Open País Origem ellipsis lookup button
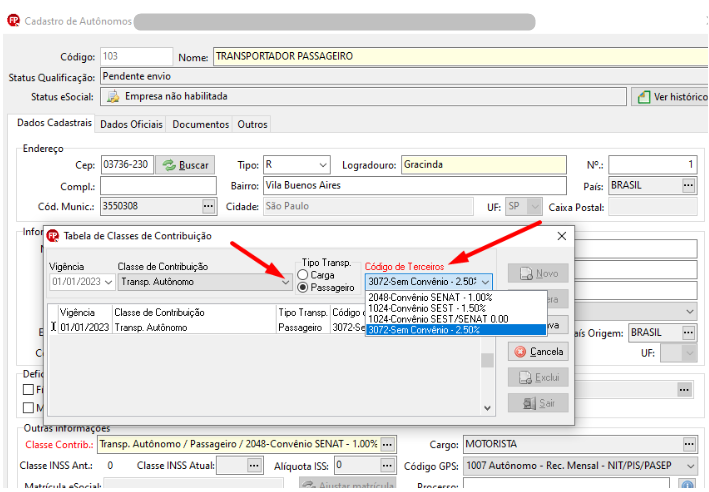 click(688, 333)
